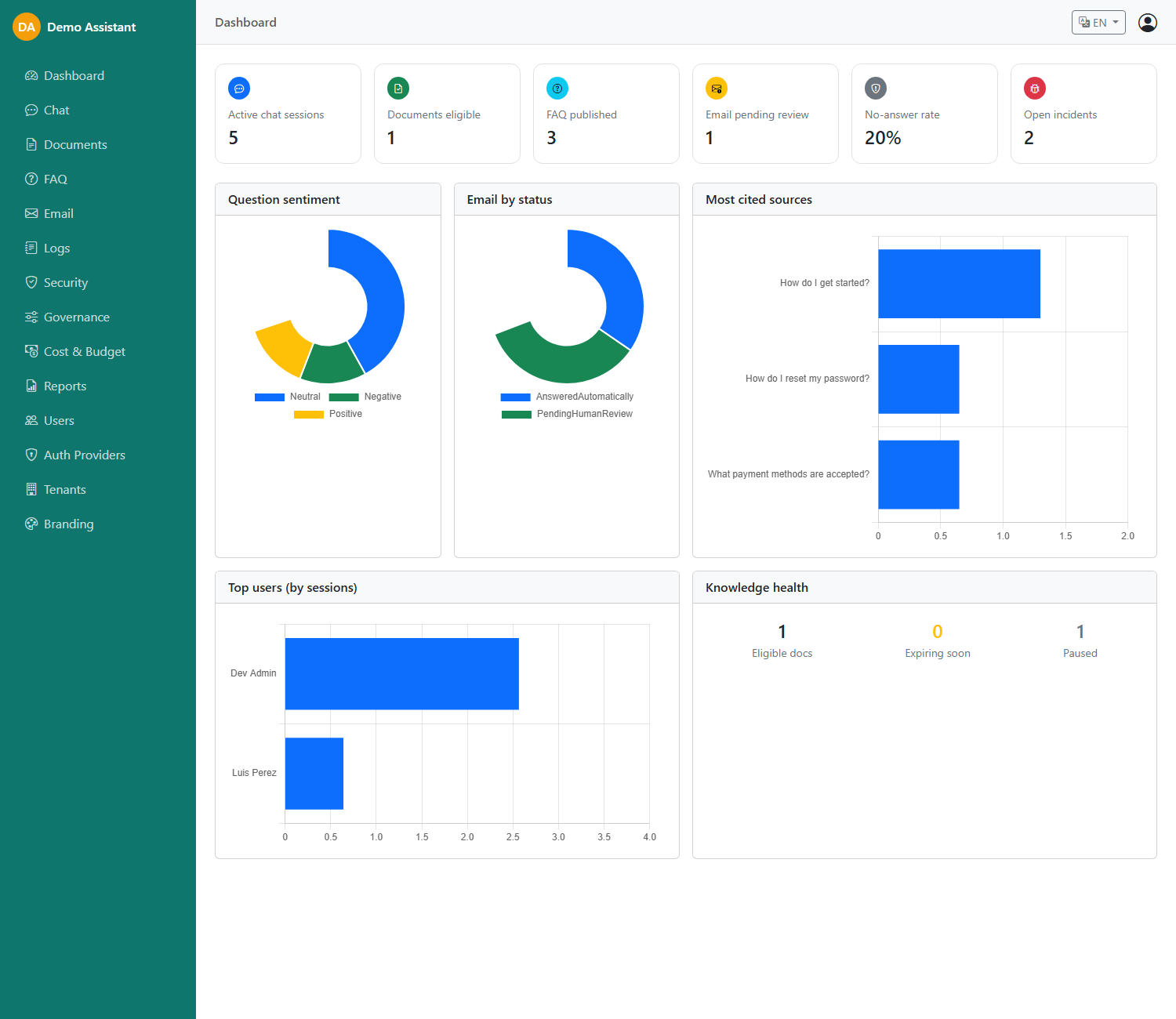Screen dimensions: 1176x1019
Task: Toggle PendingHumanReview legend swatch
Action: (517, 415)
